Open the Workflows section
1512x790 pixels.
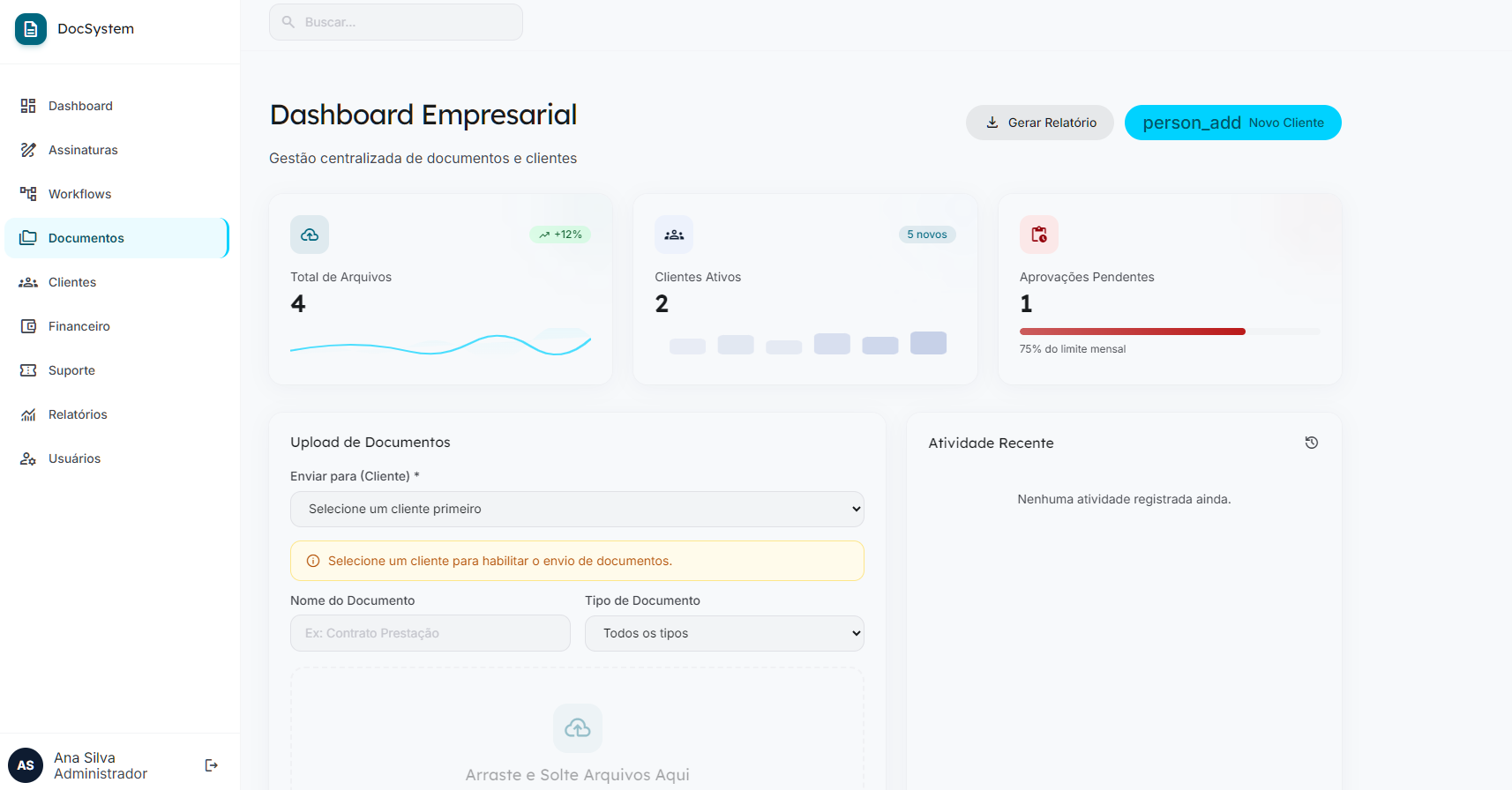[116, 194]
